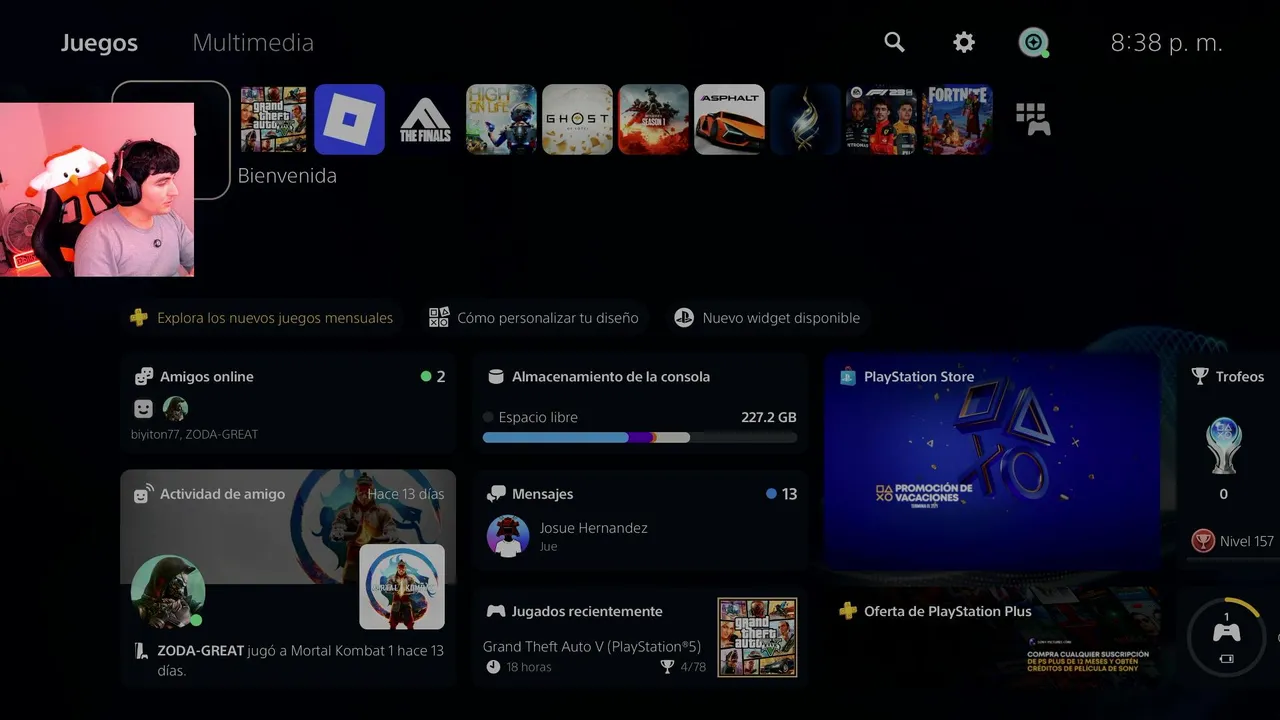Click ZODA-GREAT friend avatar in Amigos online
This screenshot has width=1280, height=720.
[175, 408]
